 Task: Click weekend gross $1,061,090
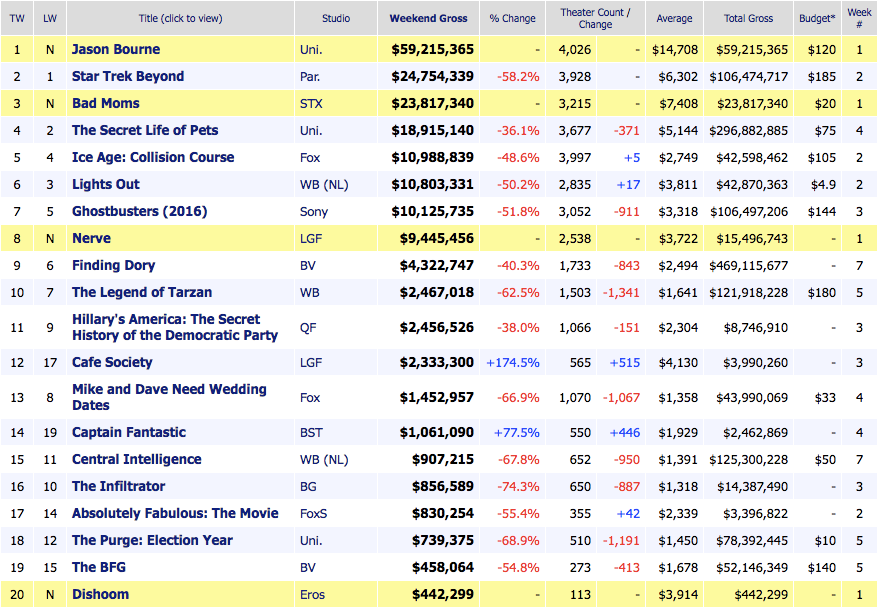(437, 432)
